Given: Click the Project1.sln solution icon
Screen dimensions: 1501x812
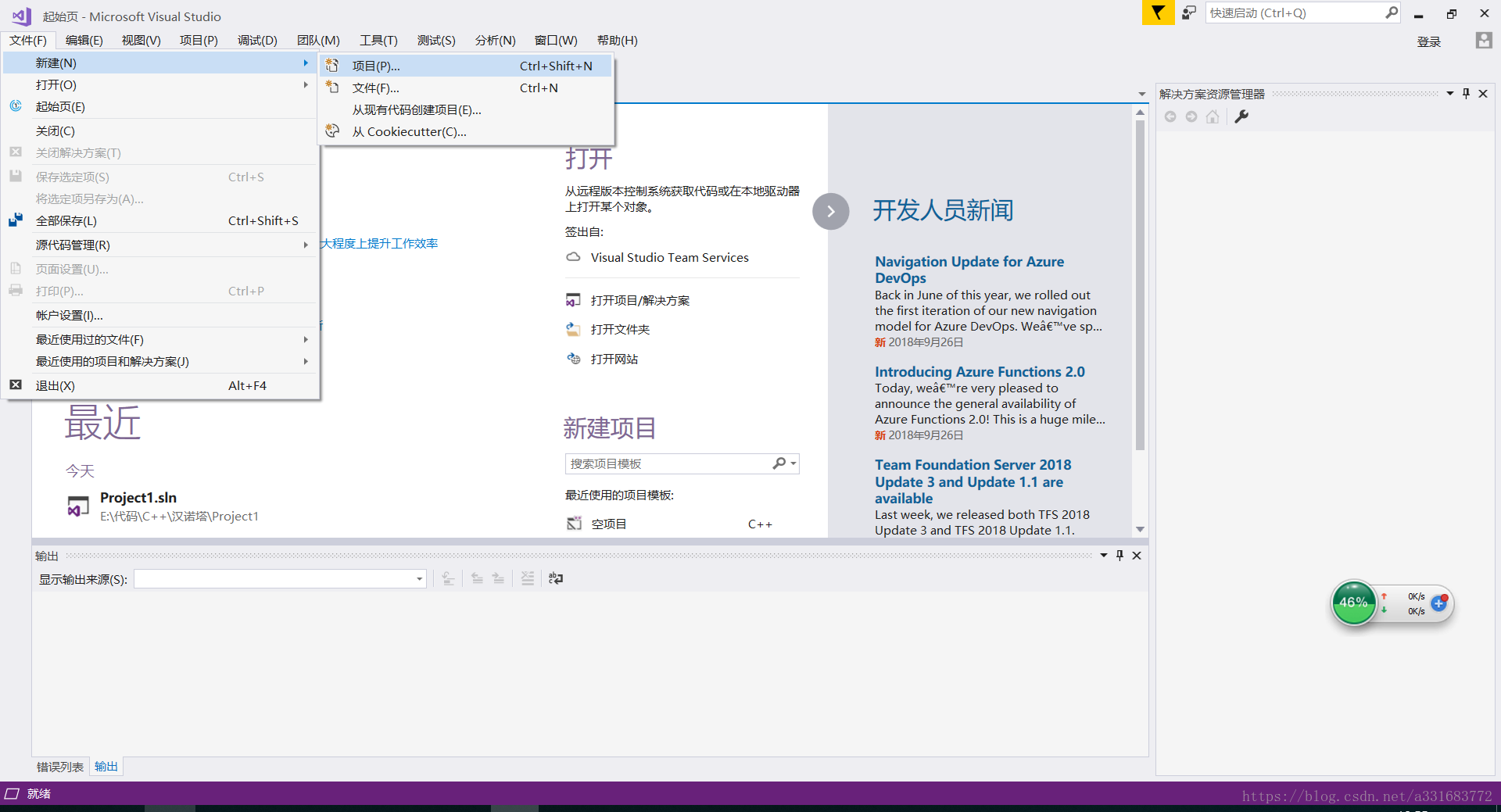Looking at the screenshot, I should [78, 506].
